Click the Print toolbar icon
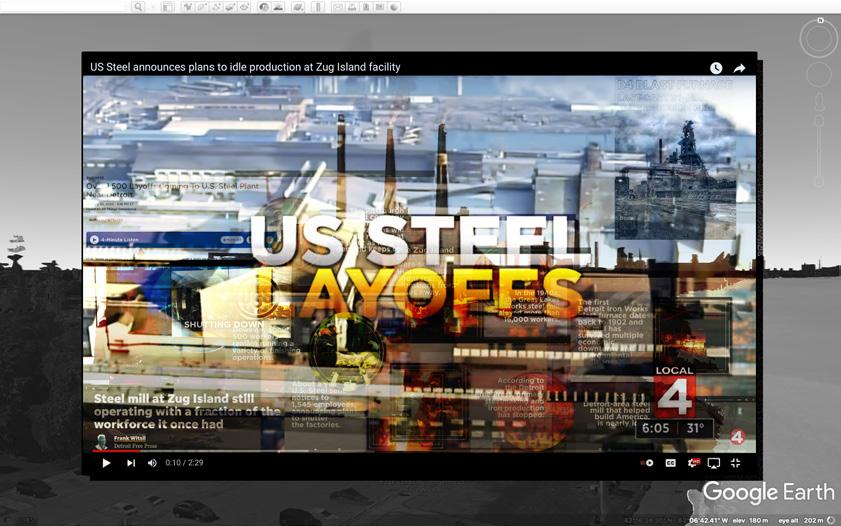The image size is (841, 526). [x=352, y=7]
